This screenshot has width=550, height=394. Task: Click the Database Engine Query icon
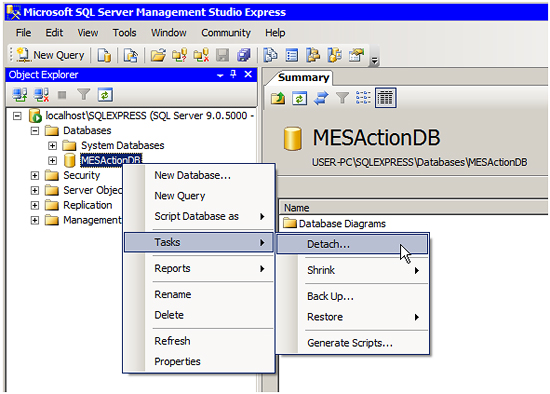[104, 55]
